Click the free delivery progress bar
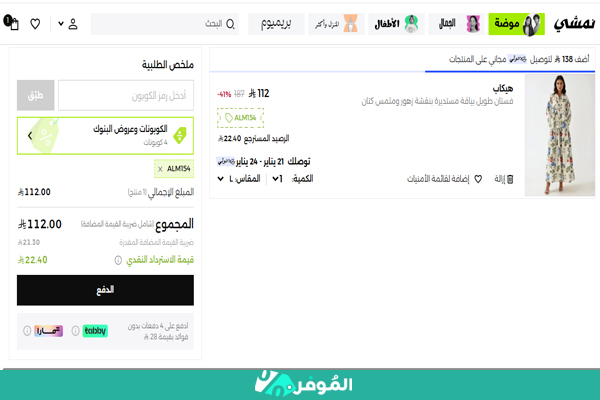The width and height of the screenshot is (600, 400). [x=402, y=72]
